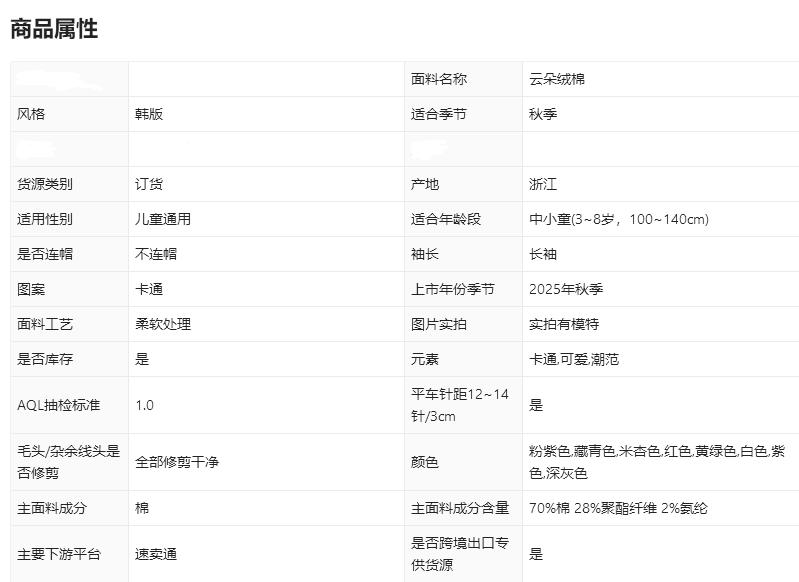
Task: Click the 全部修剪干净 thread trimming value
Action: pos(177,462)
